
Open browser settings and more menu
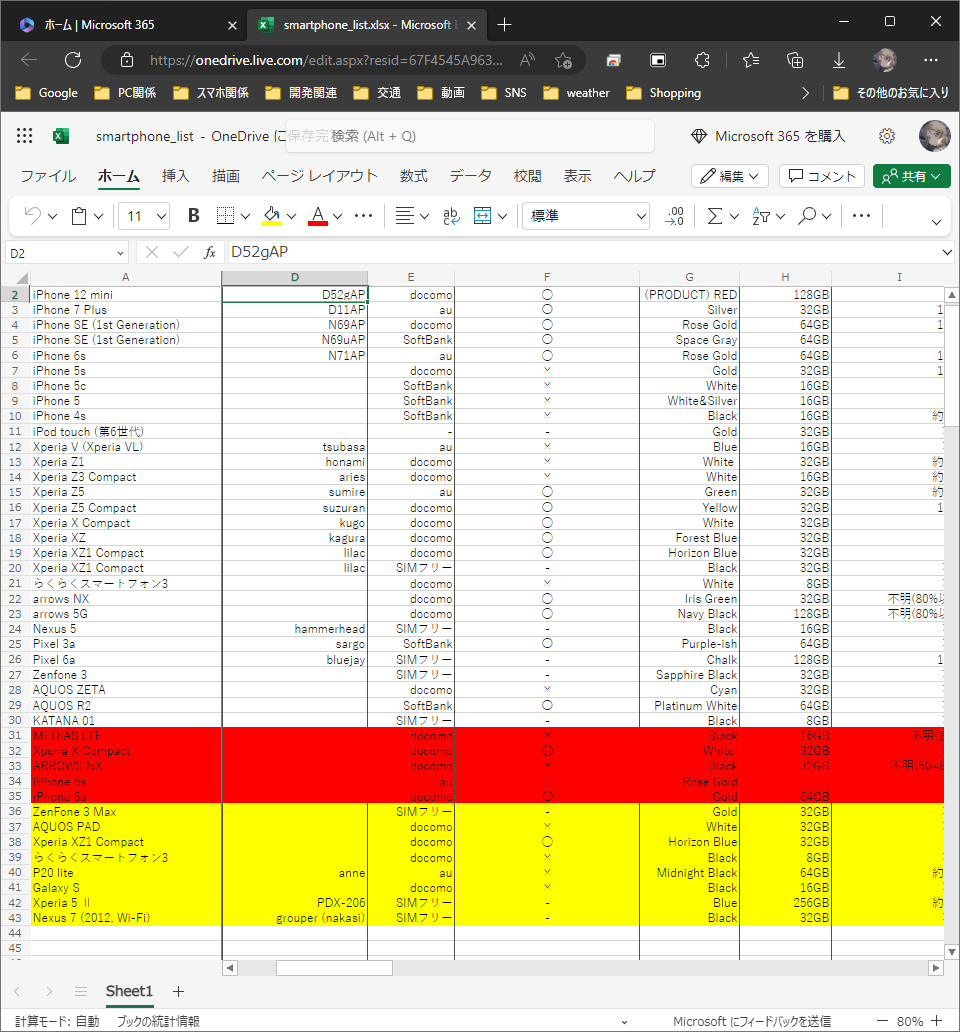click(x=930, y=60)
